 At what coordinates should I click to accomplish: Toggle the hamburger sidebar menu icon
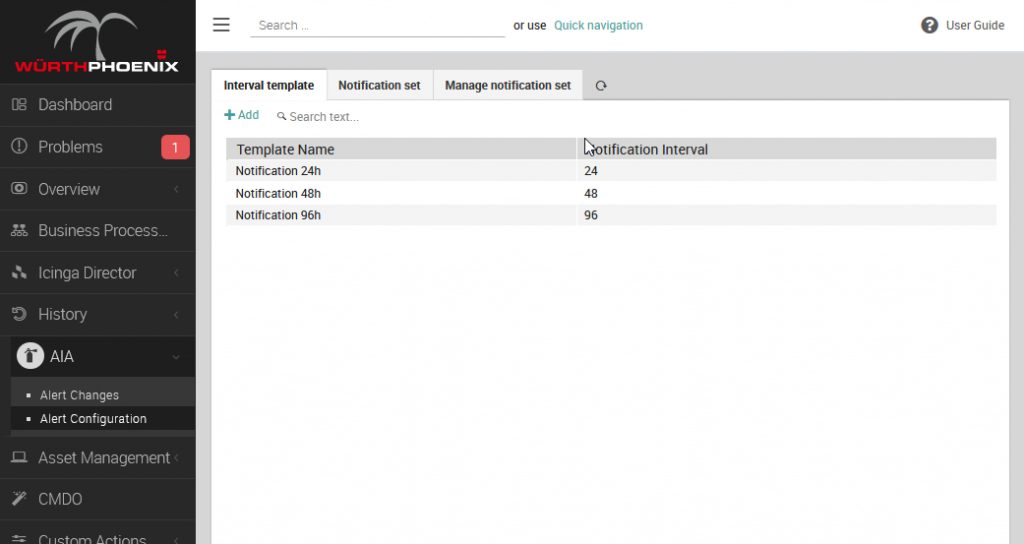click(221, 25)
